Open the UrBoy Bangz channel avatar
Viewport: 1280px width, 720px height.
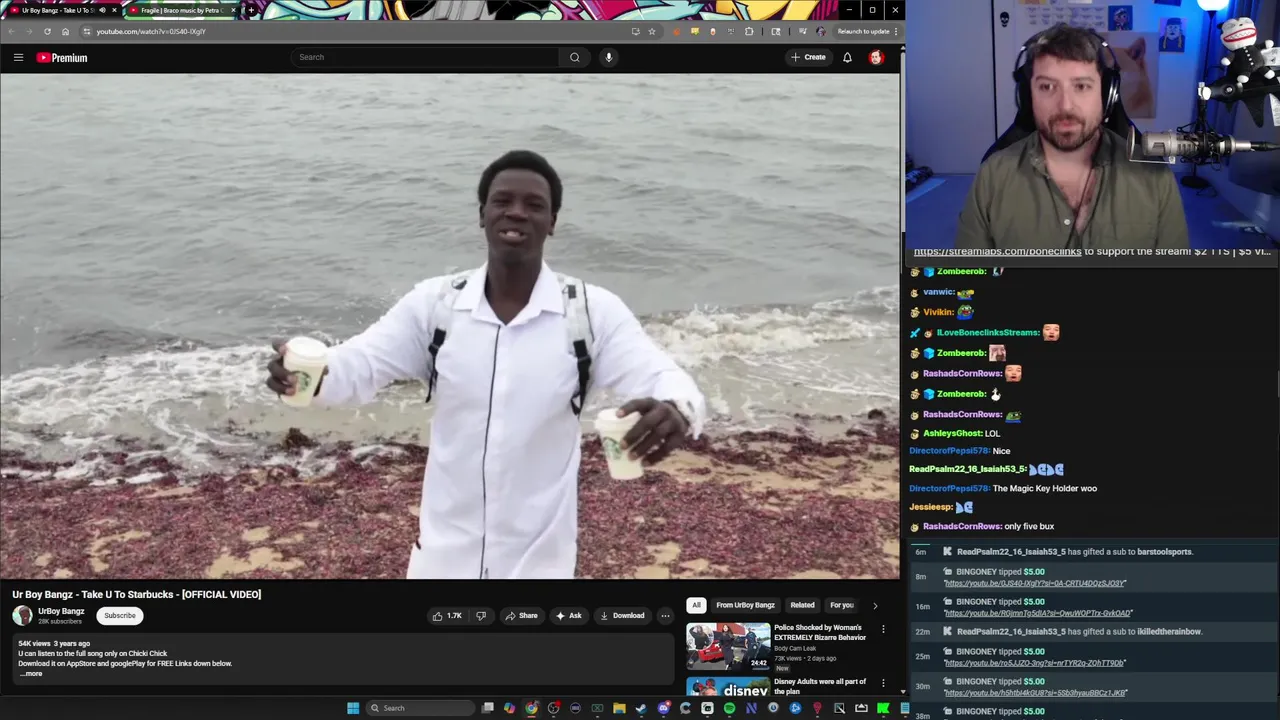[22, 616]
